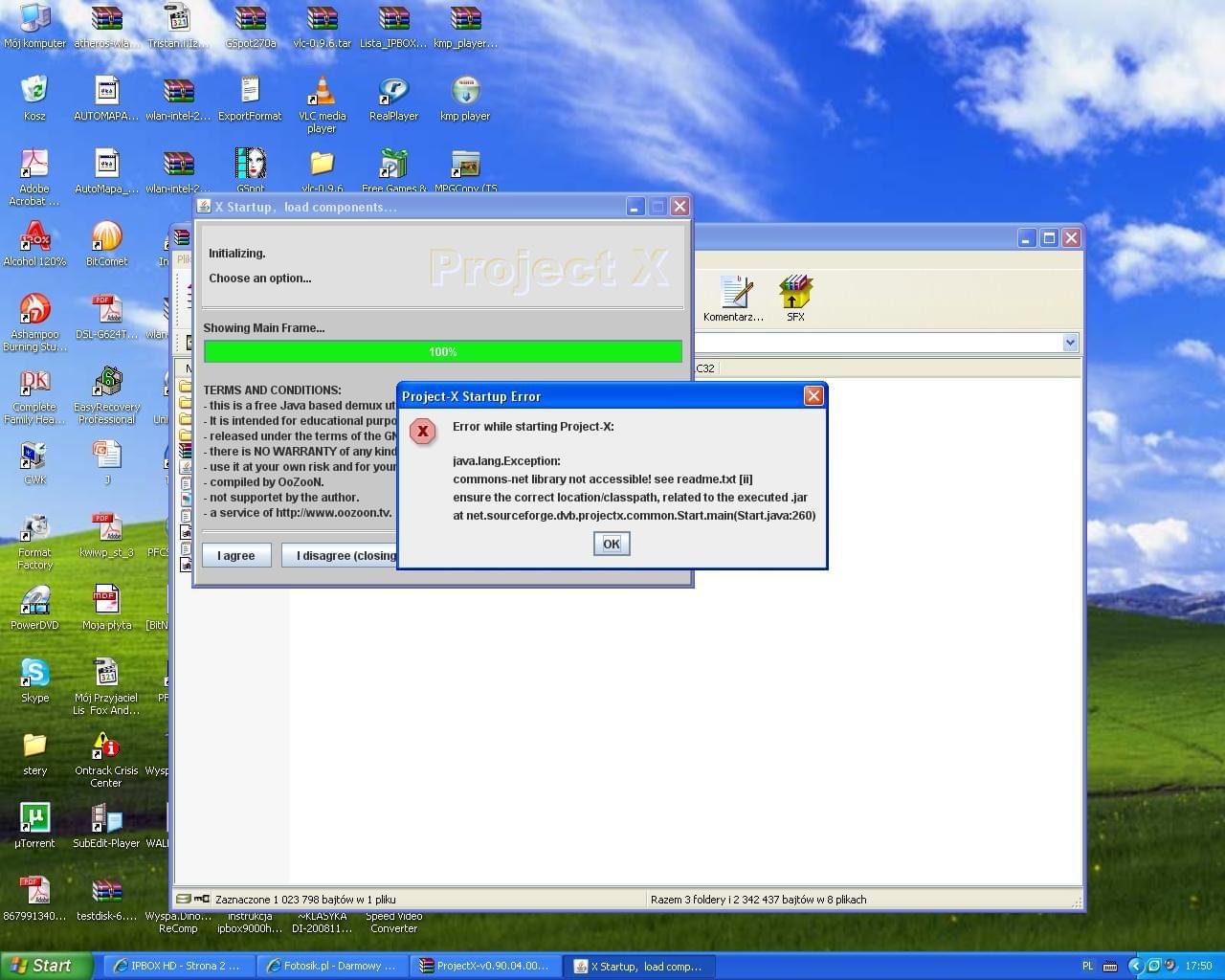Image resolution: width=1225 pixels, height=980 pixels.
Task: Select Alcohol 120% desktop shortcut
Action: (34, 244)
